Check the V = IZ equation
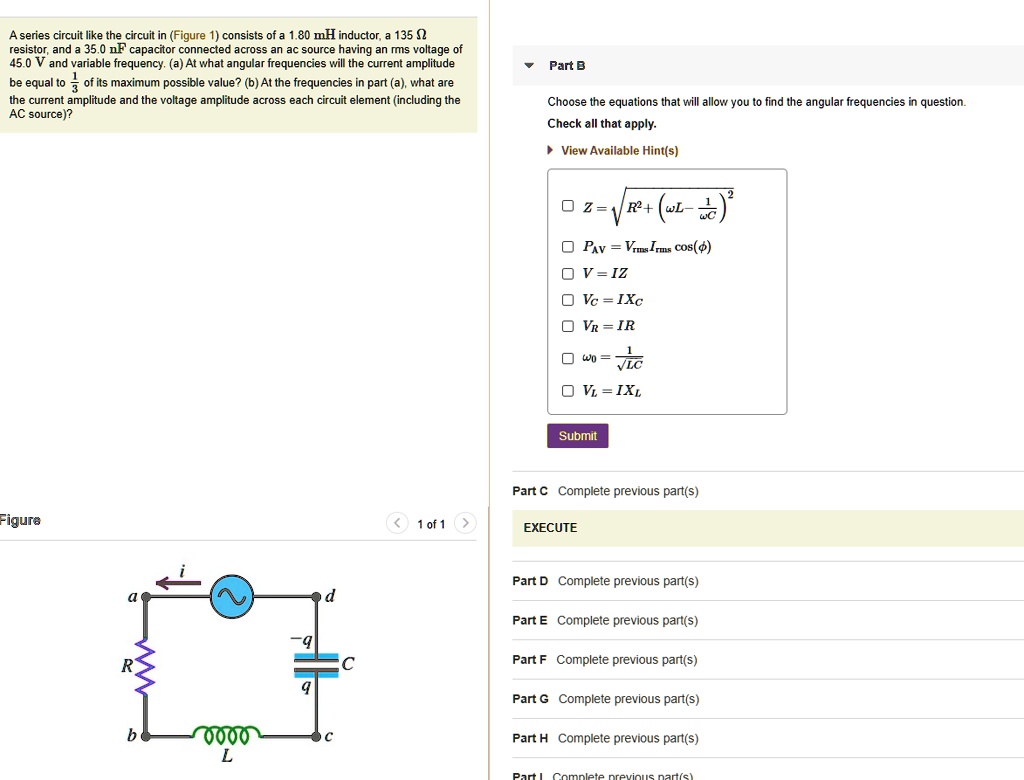 point(568,273)
